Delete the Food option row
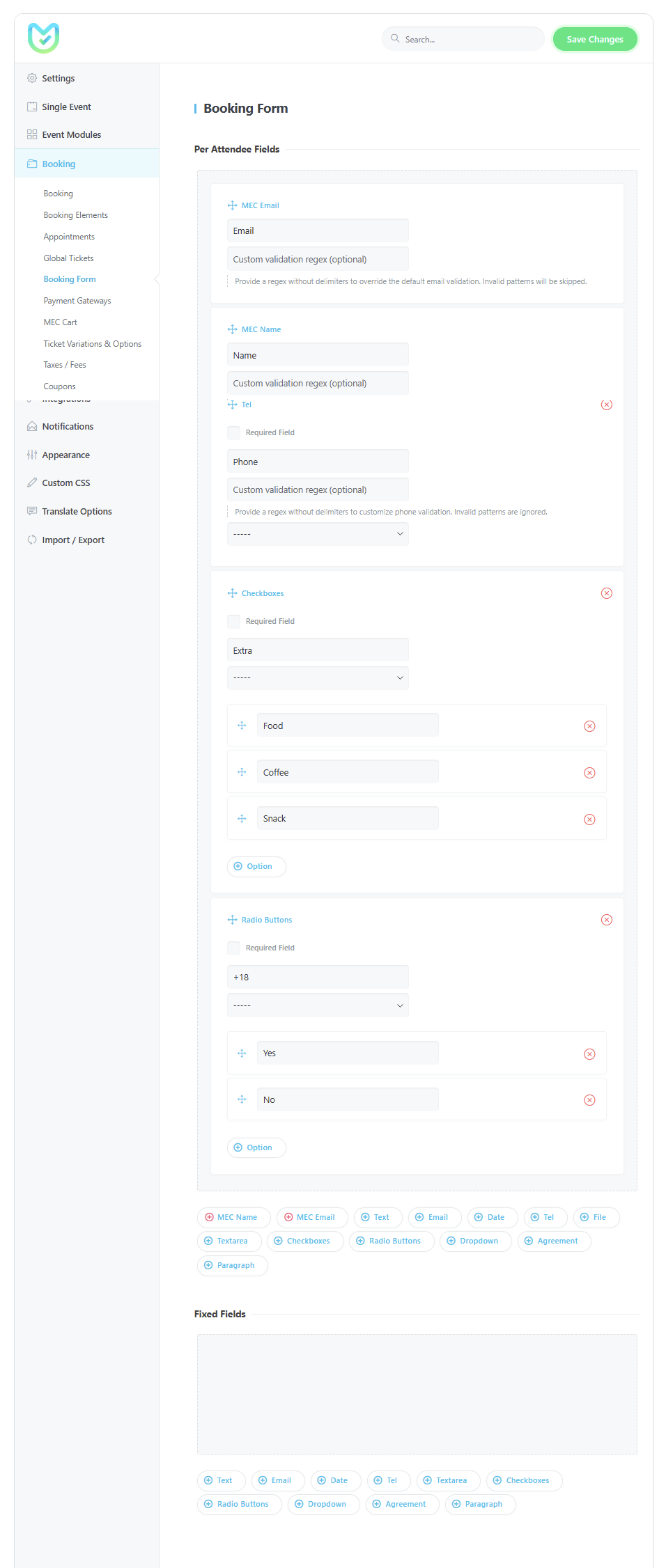666x1568 pixels. (x=589, y=726)
